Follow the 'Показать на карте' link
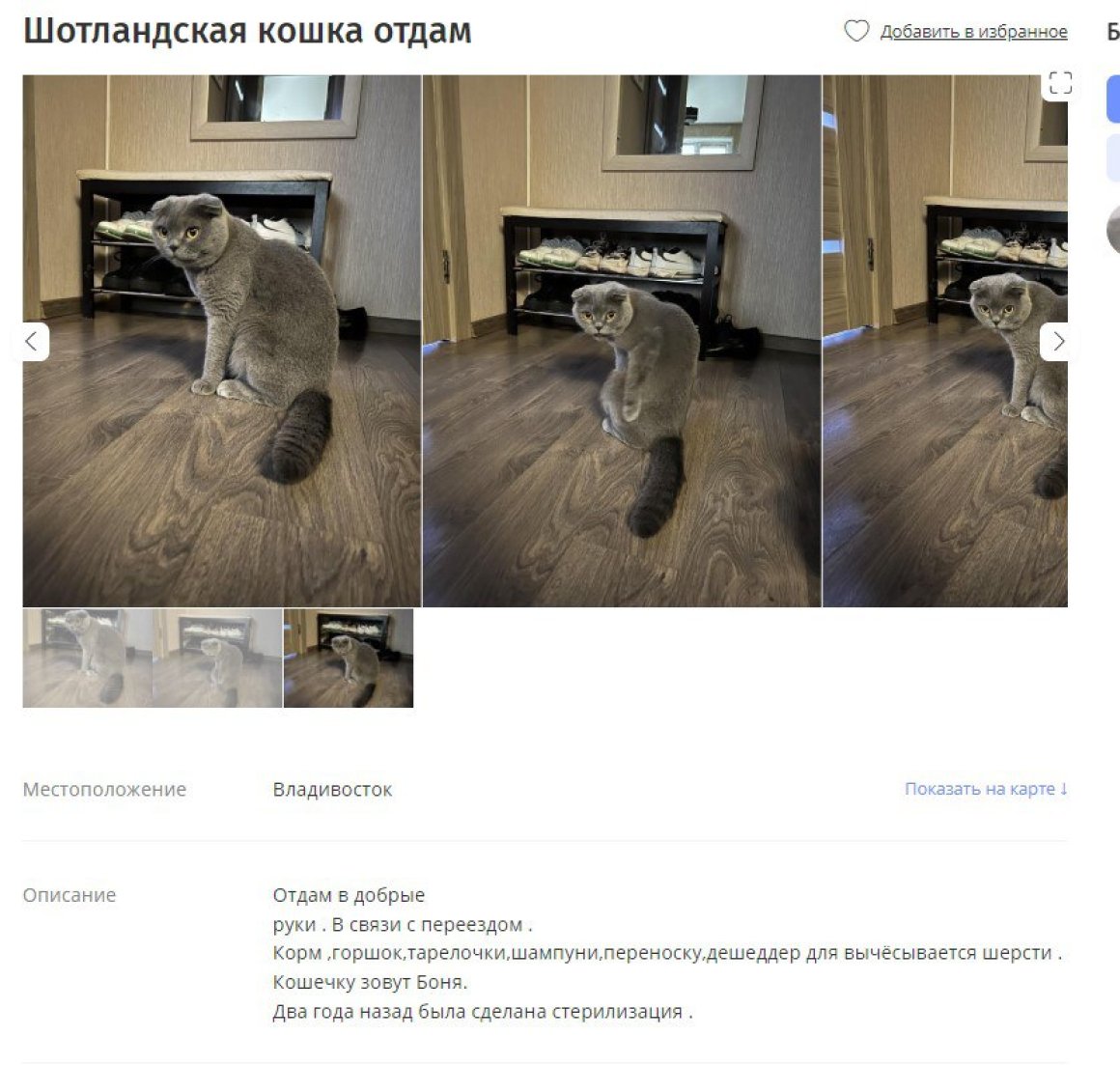 tap(980, 789)
